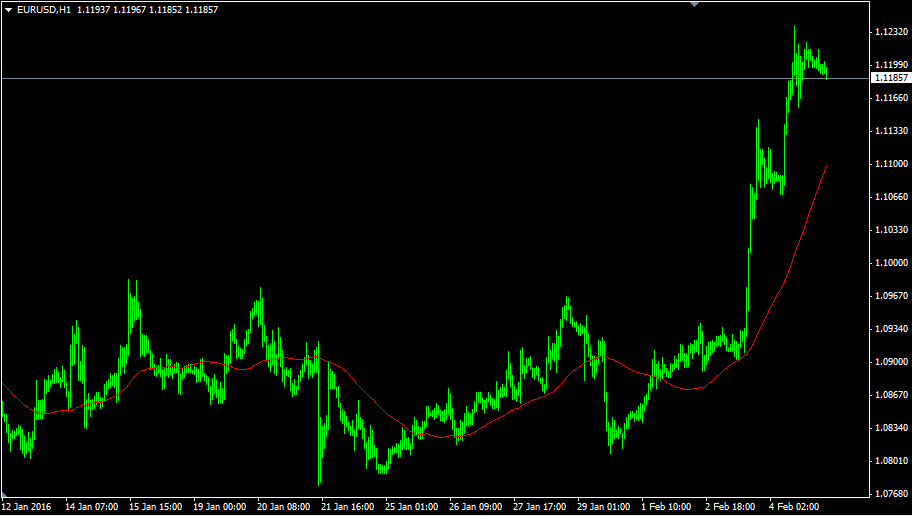Click the 1.09670 price scale label
The image size is (912, 516).
(x=891, y=296)
